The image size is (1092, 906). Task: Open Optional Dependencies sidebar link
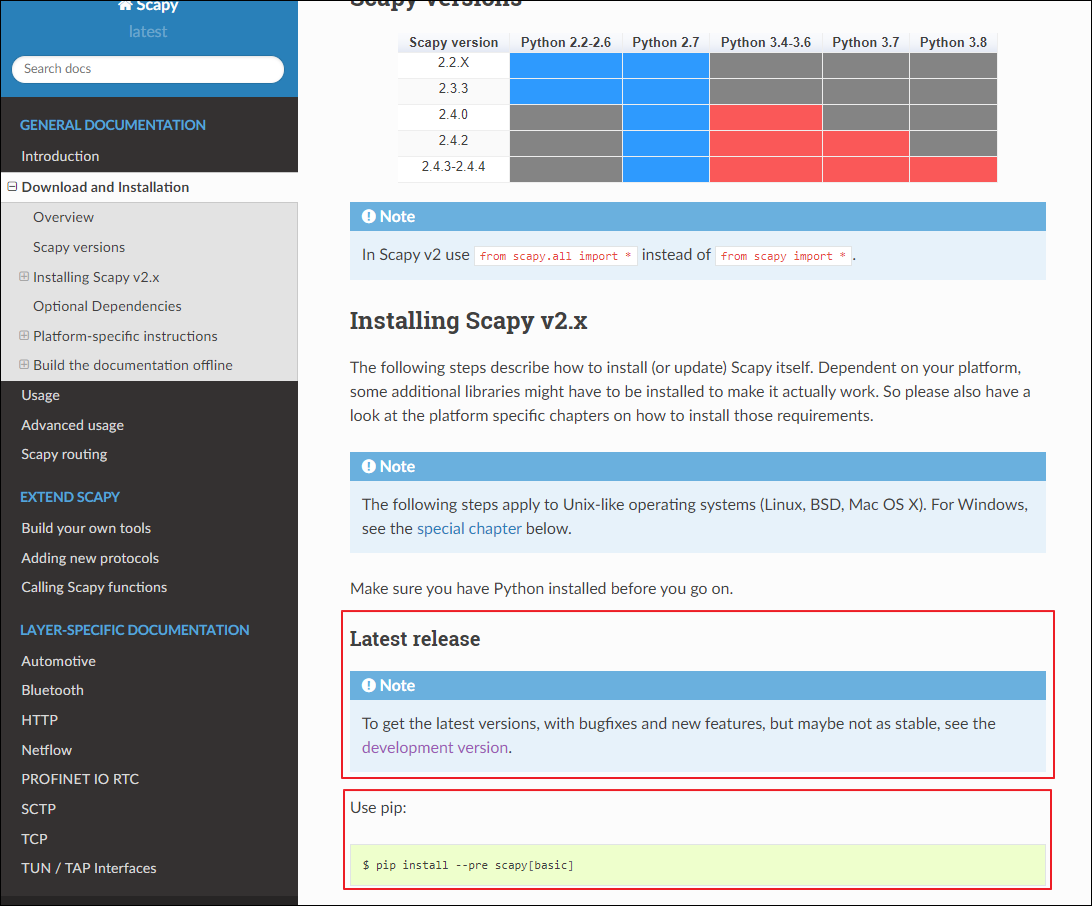pyautogui.click(x=107, y=306)
